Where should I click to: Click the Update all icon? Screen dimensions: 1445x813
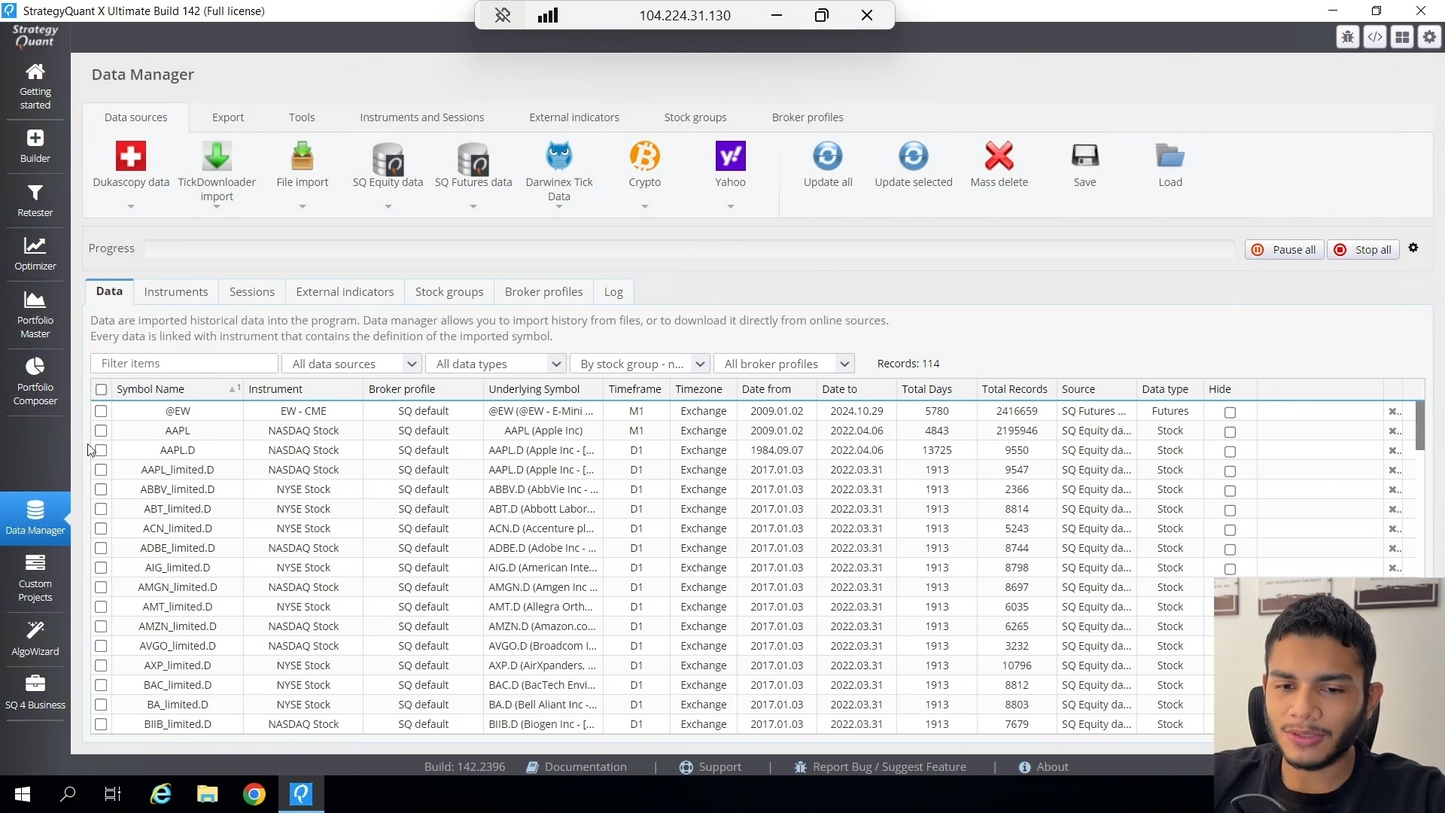828,156
